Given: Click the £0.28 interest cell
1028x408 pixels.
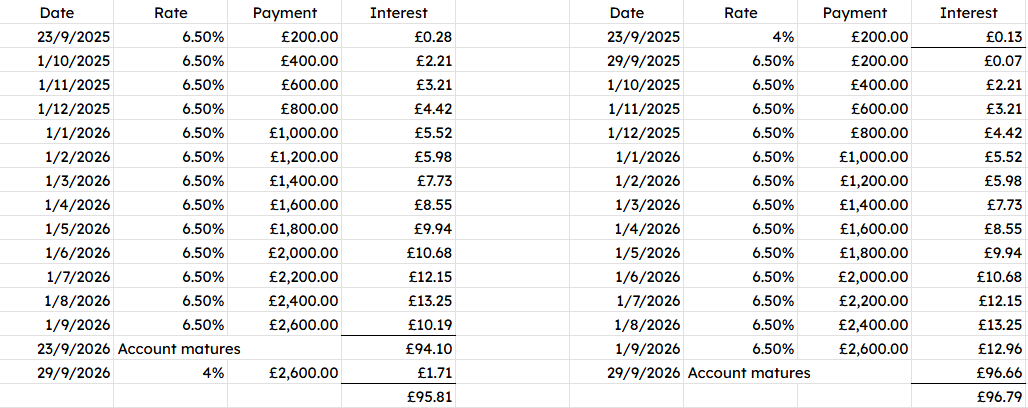Looking at the screenshot, I should (x=399, y=37).
